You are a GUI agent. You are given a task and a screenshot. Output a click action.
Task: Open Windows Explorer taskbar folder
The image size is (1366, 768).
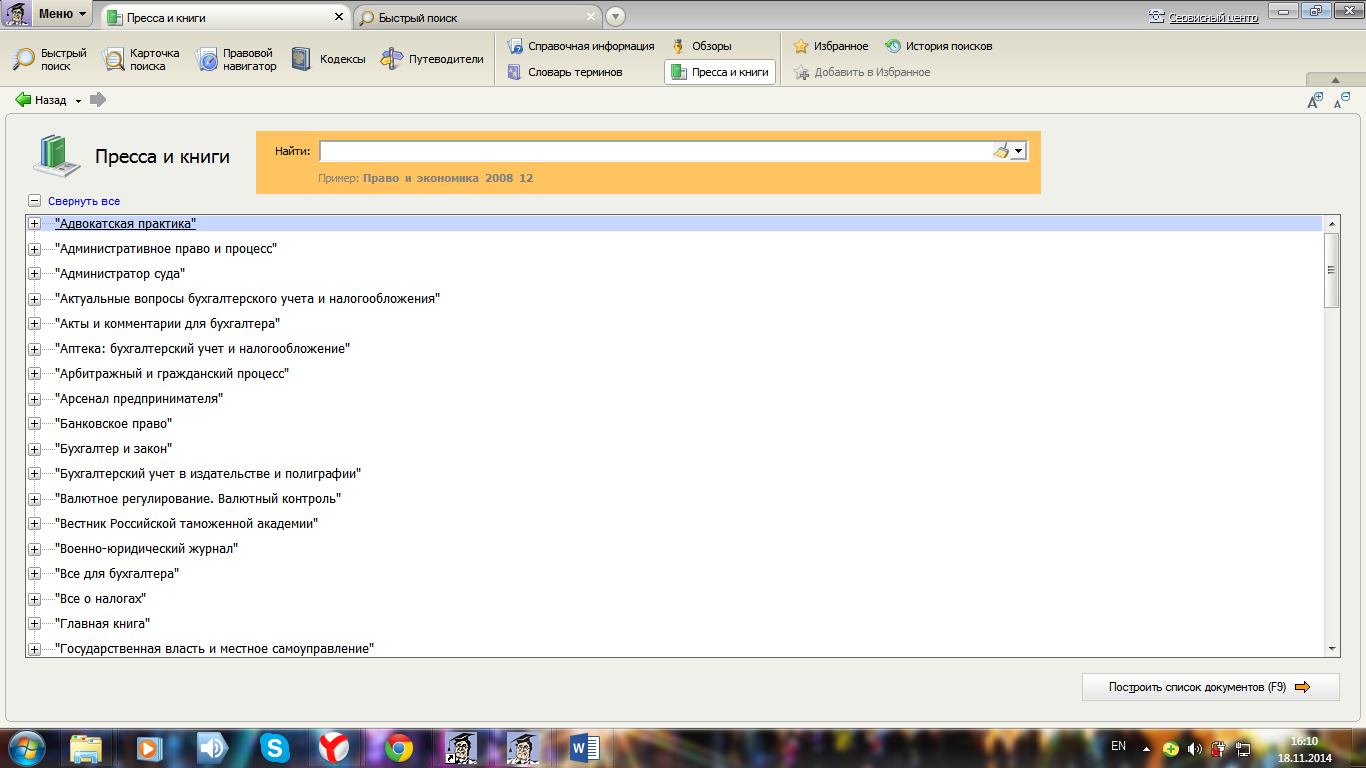pyautogui.click(x=86, y=748)
